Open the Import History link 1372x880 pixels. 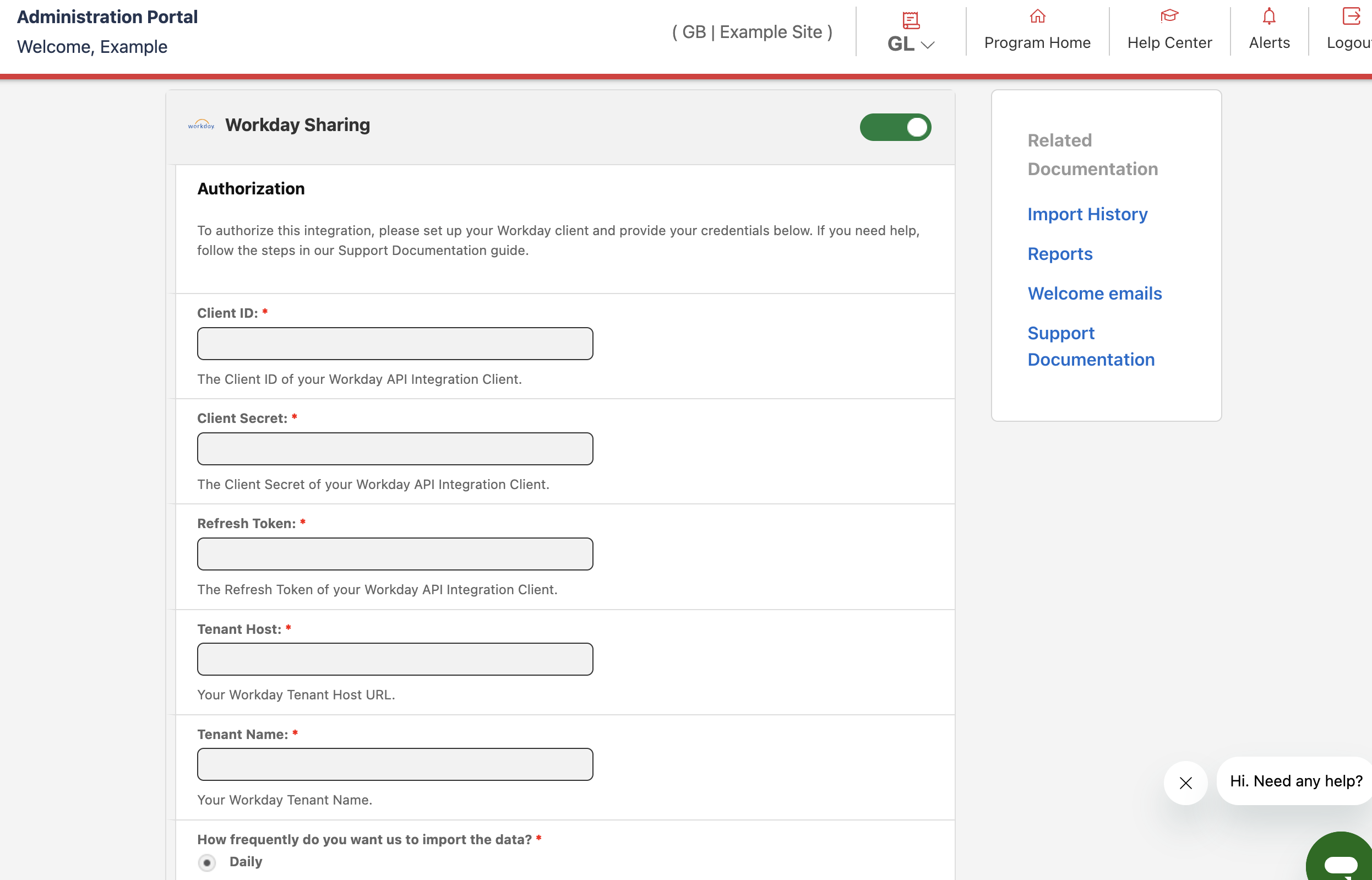tap(1087, 214)
